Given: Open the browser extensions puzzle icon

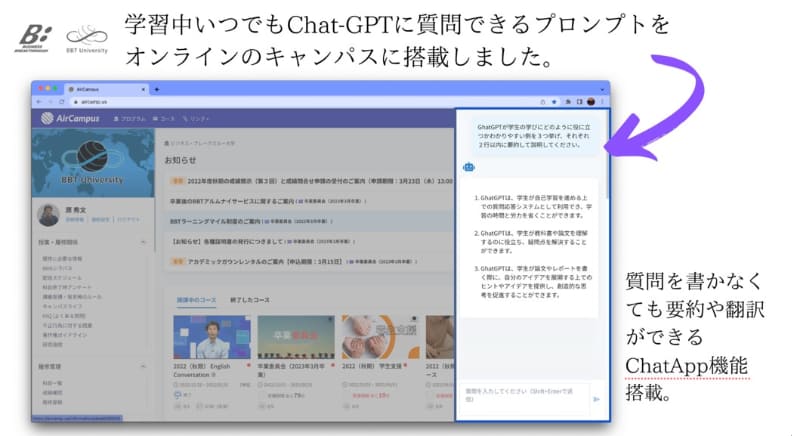Looking at the screenshot, I should click(568, 102).
